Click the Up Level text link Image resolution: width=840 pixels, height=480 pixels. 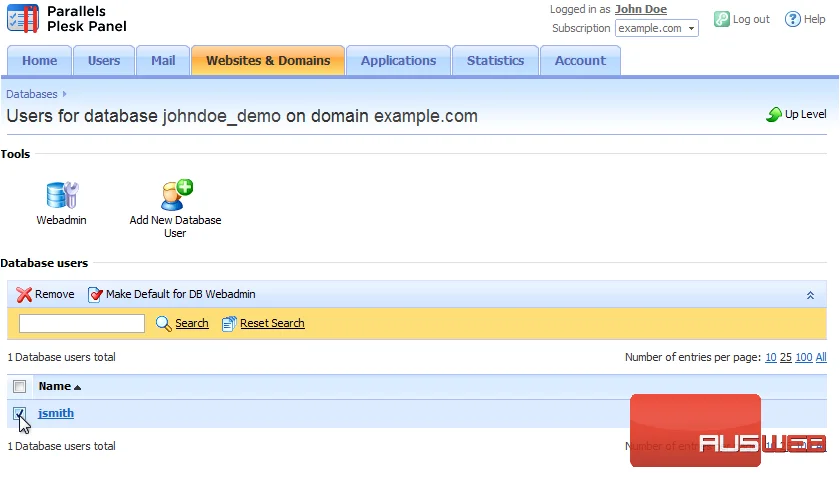pyautogui.click(x=805, y=114)
